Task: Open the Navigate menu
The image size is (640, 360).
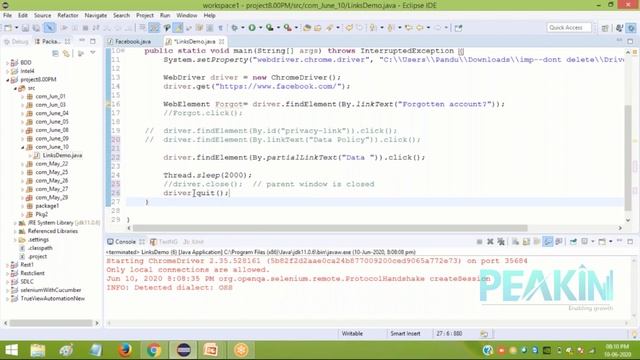Action: (96, 15)
